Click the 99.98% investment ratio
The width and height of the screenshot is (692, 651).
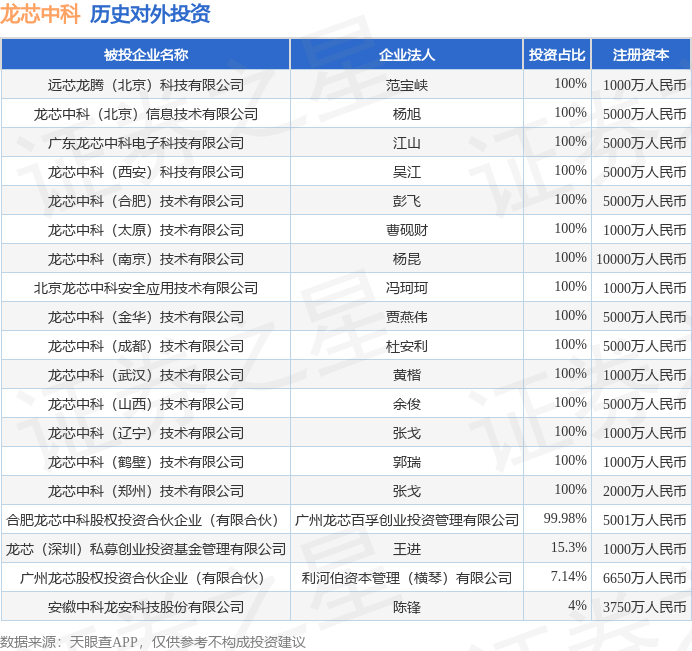click(x=565, y=518)
